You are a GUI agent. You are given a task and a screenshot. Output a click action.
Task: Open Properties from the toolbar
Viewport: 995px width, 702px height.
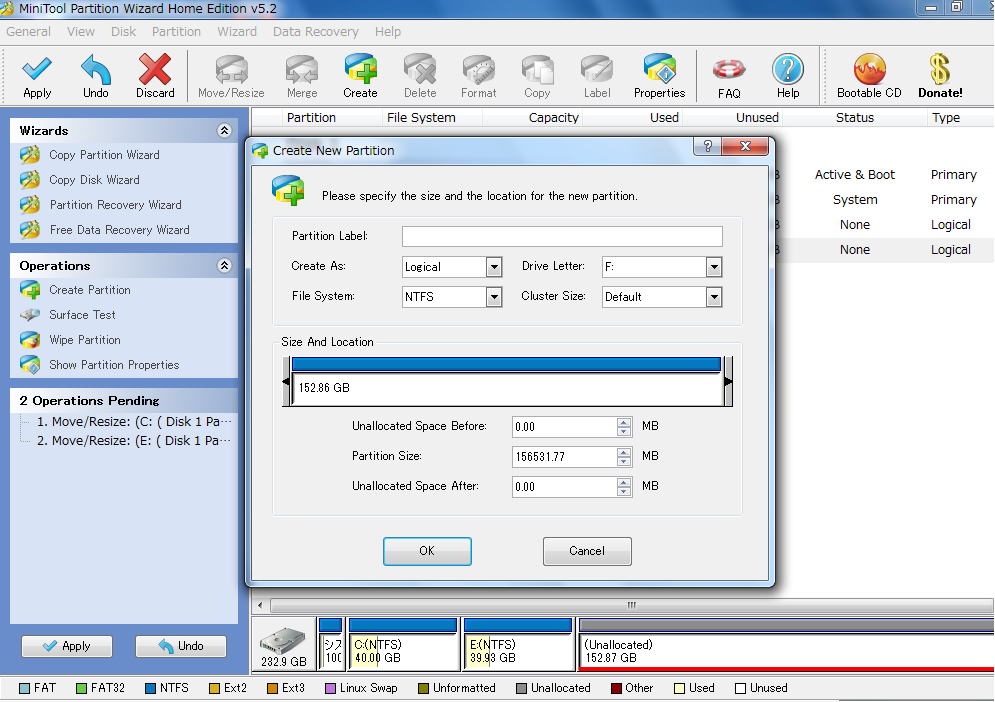click(x=659, y=76)
